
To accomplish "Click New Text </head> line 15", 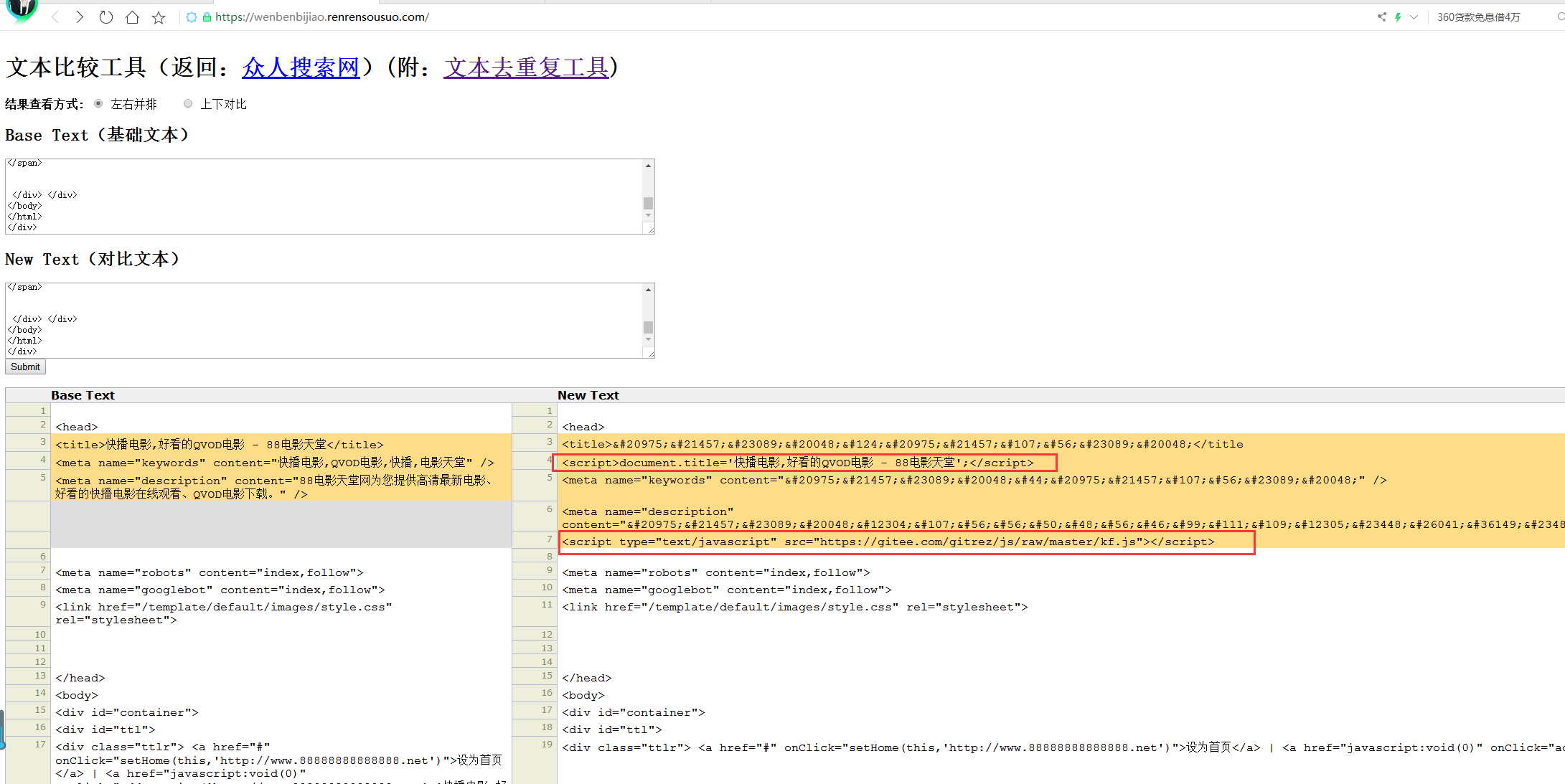I will pos(587,678).
